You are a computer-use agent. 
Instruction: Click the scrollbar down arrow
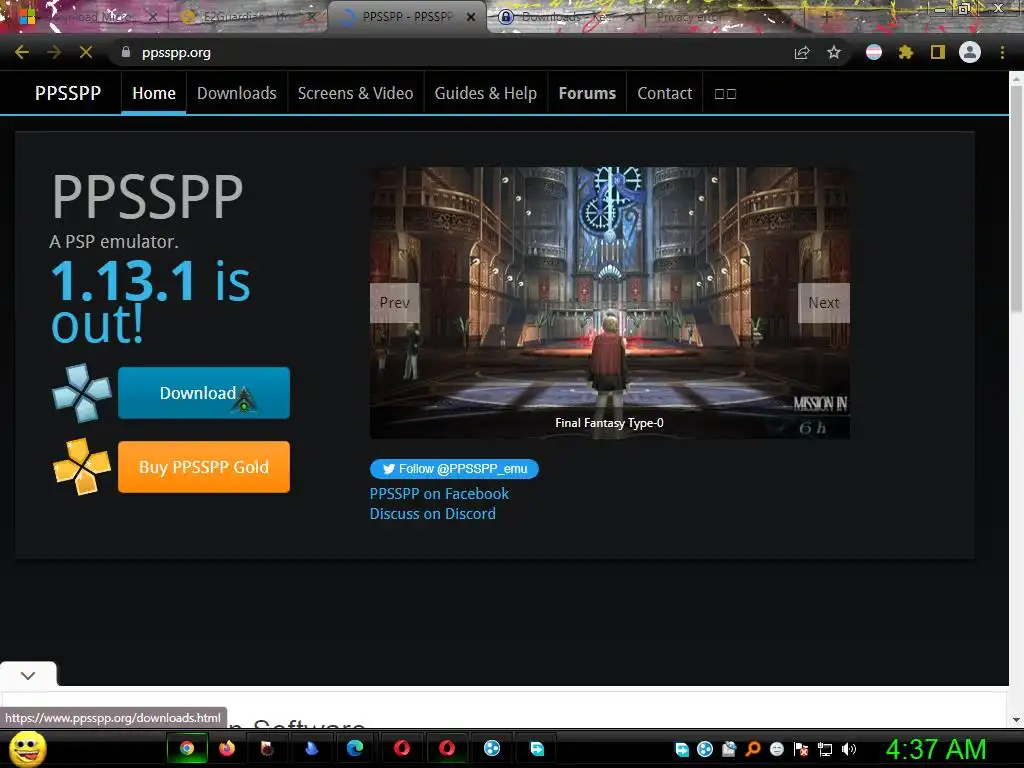coord(1016,720)
